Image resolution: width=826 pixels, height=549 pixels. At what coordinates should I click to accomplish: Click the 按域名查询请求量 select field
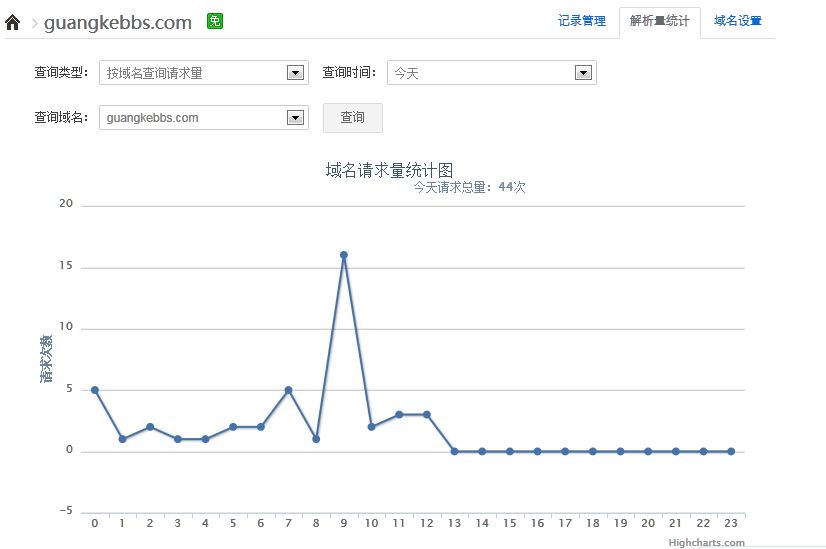click(x=204, y=73)
